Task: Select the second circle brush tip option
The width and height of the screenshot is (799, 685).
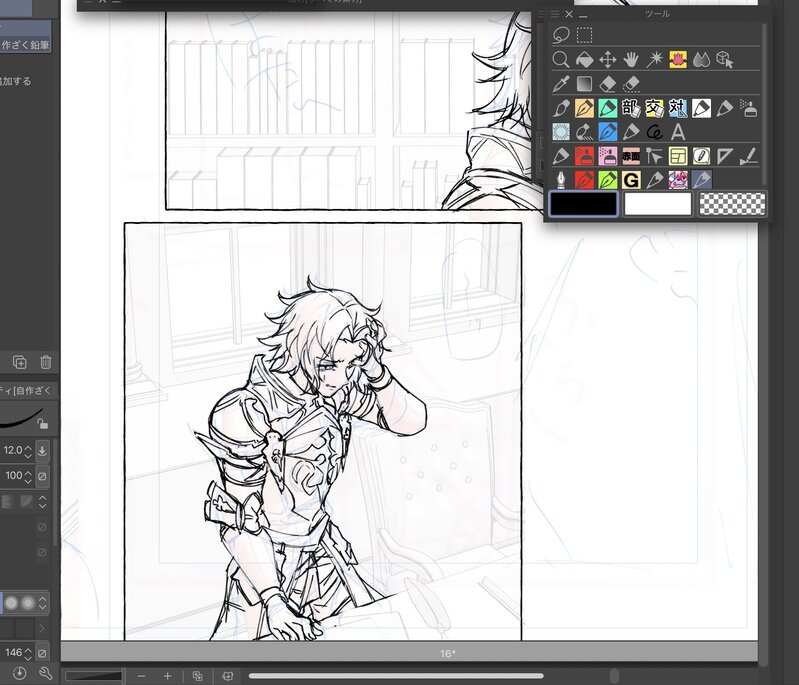Action: tap(28, 603)
